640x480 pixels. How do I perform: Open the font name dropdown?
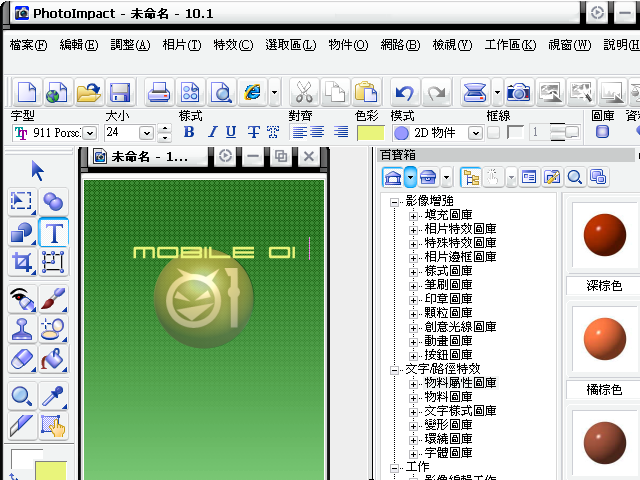[90, 133]
